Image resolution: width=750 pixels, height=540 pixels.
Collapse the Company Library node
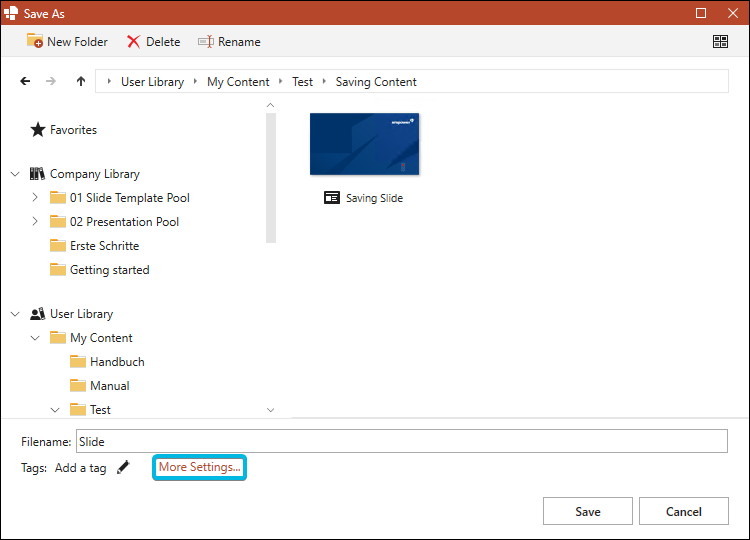click(x=15, y=174)
